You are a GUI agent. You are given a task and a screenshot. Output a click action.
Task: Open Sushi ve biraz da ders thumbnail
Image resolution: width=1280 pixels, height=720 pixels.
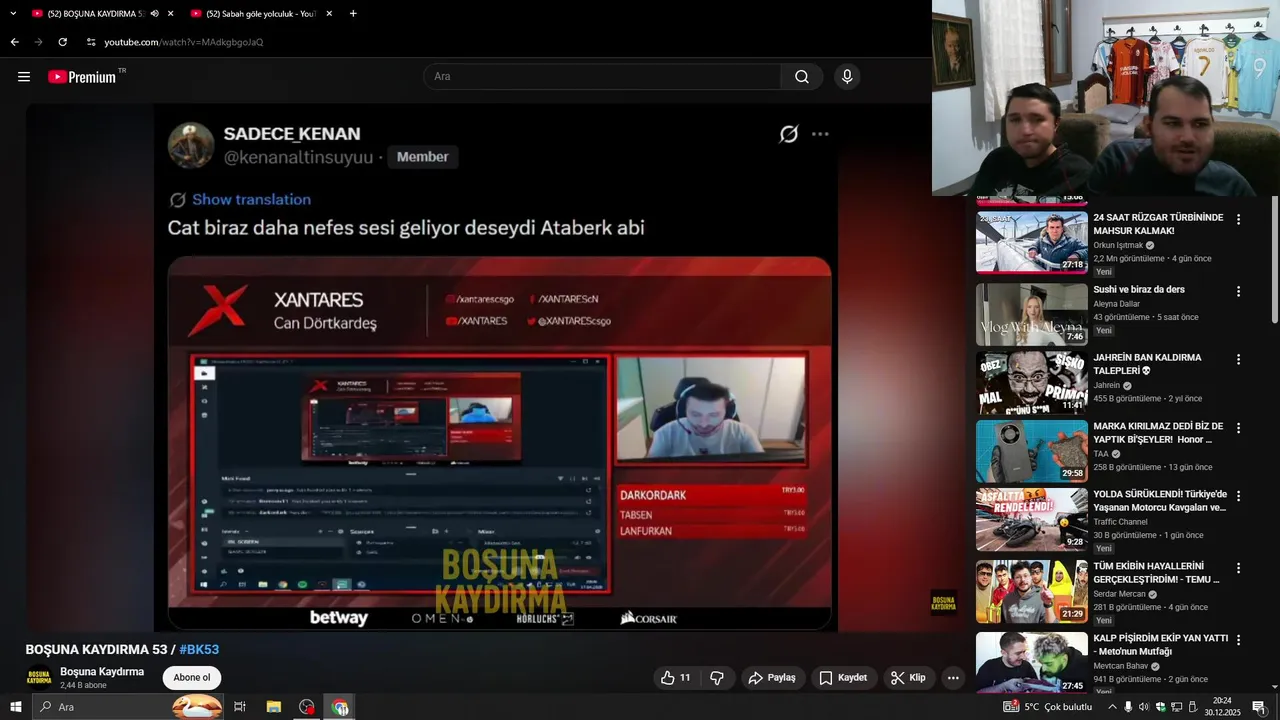click(1032, 314)
